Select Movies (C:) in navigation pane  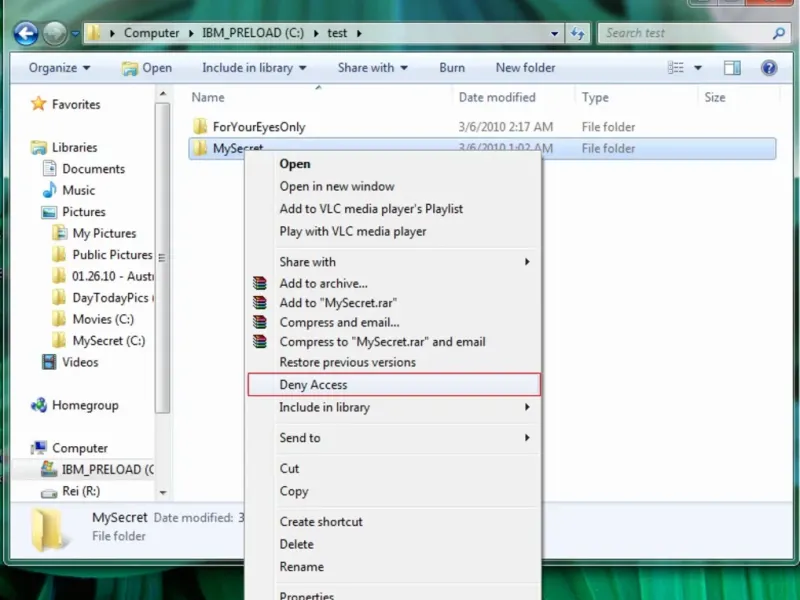click(93, 319)
